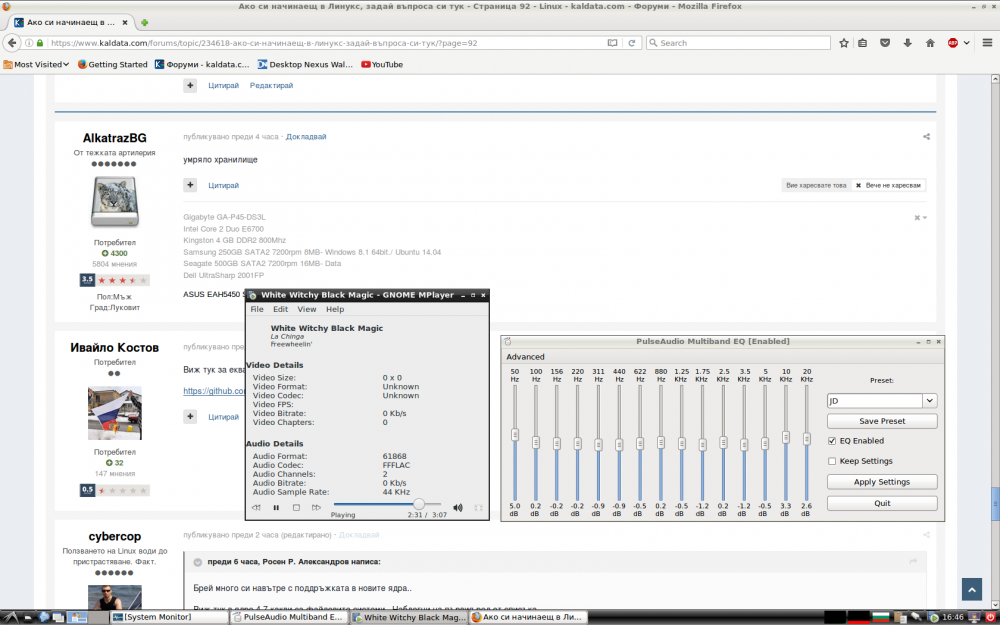Go to Firefox Home page icon
The image size is (1000, 625).
[x=930, y=43]
